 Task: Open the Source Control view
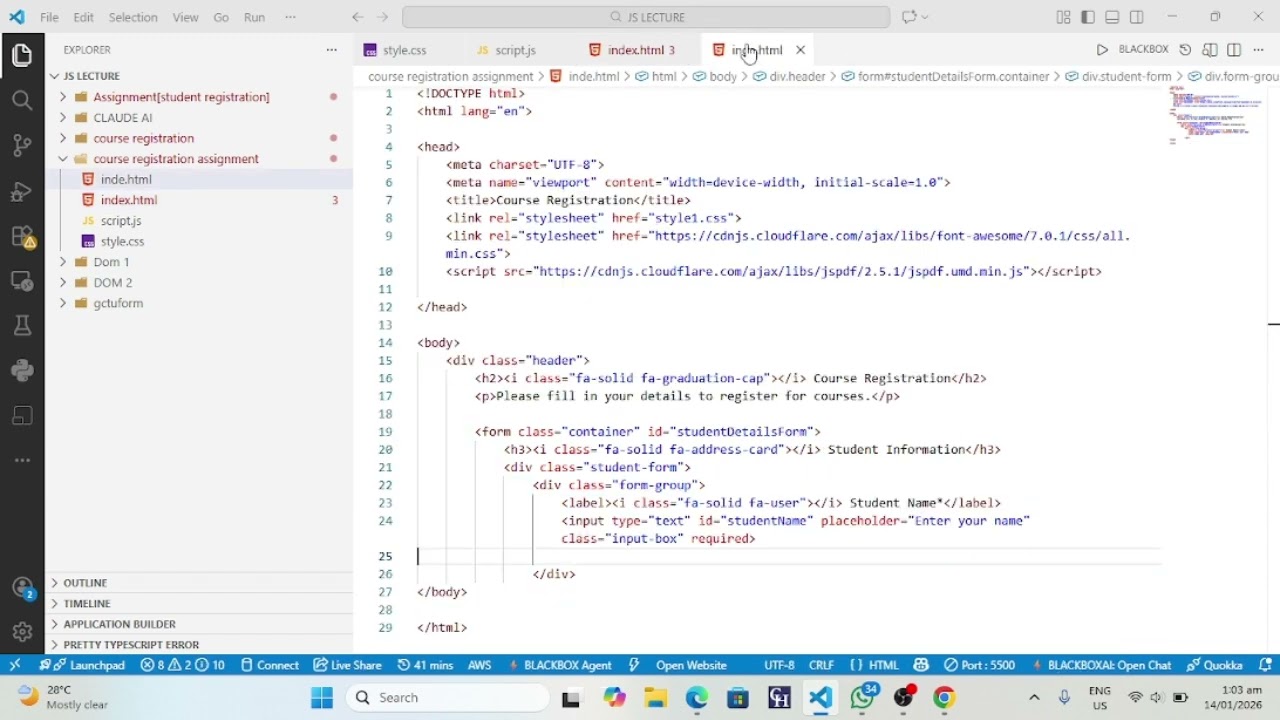(22, 145)
